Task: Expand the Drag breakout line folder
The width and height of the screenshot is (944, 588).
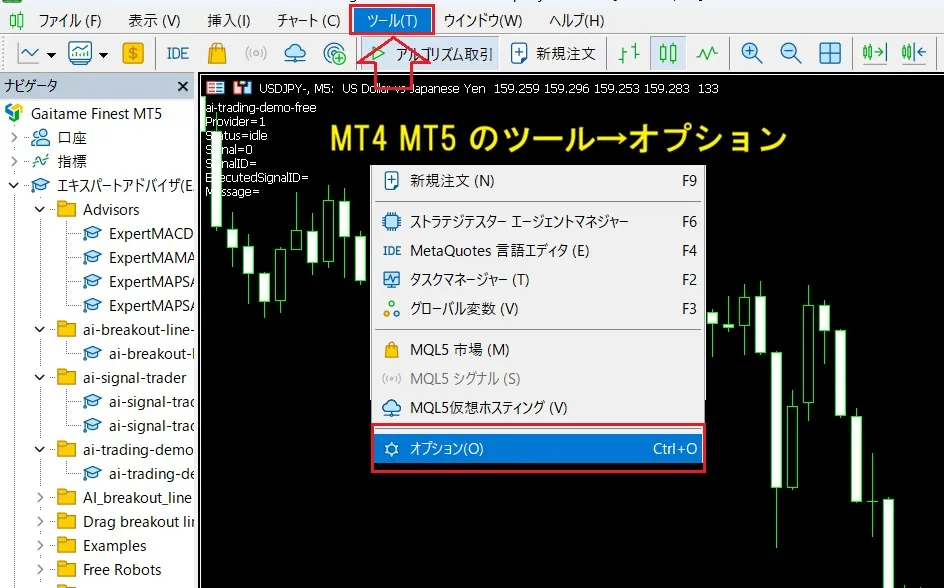Action: tap(40, 522)
